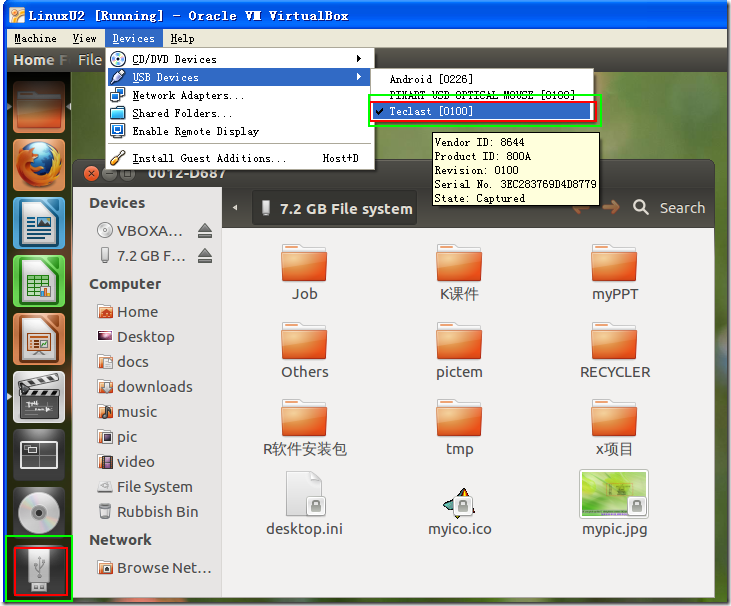731x606 pixels.
Task: Expand the USB Devices submenu
Action: click(x=241, y=77)
